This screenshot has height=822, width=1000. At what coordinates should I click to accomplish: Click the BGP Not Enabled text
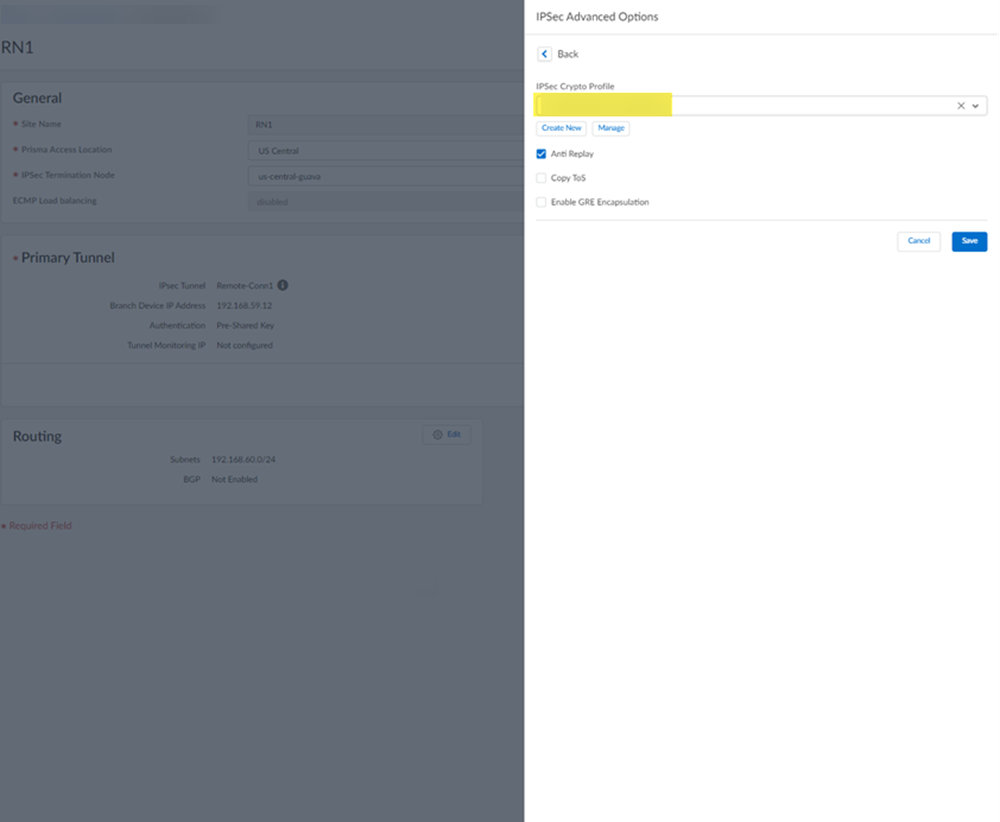pos(235,479)
